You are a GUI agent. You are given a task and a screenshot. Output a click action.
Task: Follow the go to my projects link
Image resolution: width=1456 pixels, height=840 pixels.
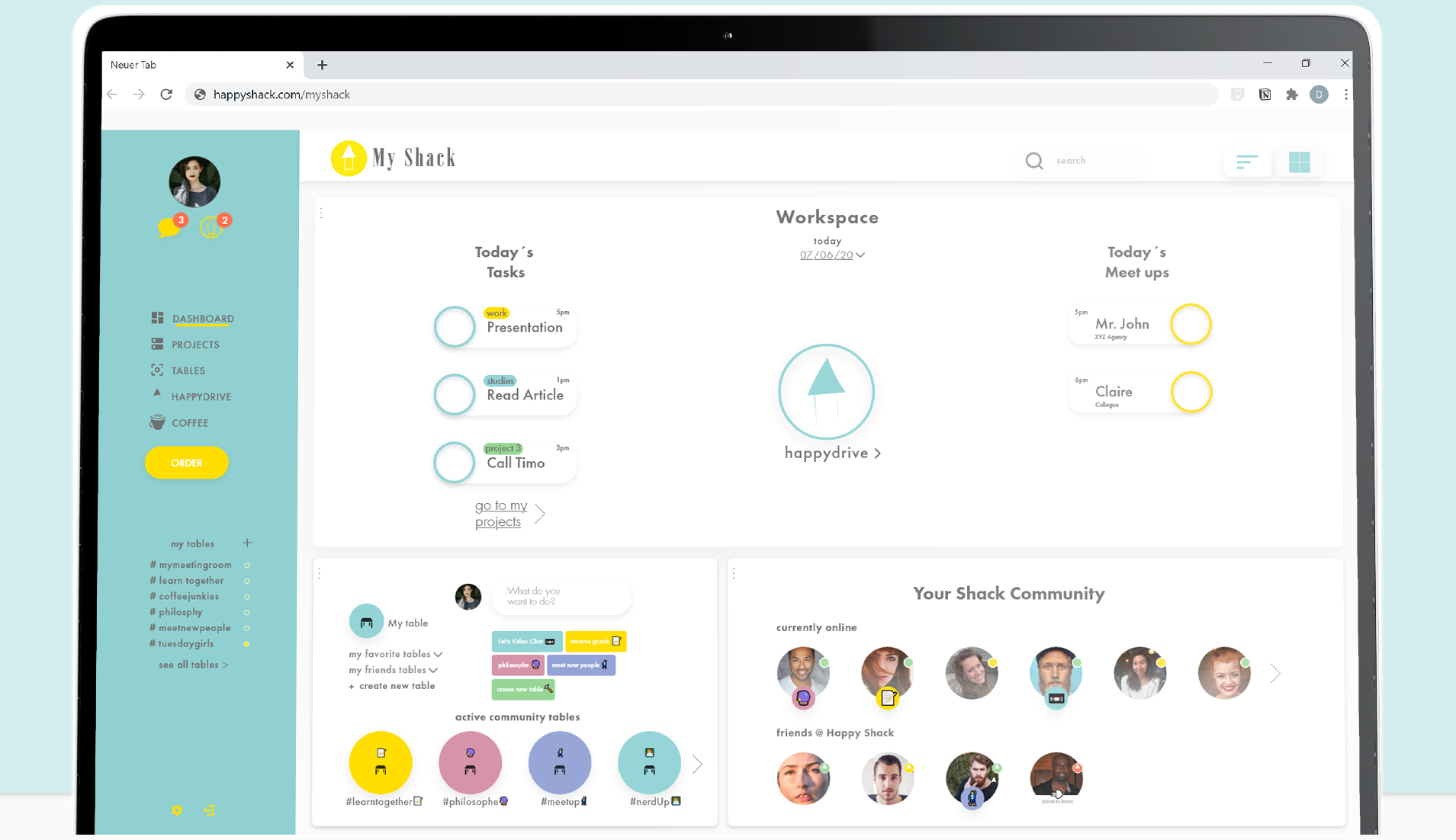tap(500, 513)
